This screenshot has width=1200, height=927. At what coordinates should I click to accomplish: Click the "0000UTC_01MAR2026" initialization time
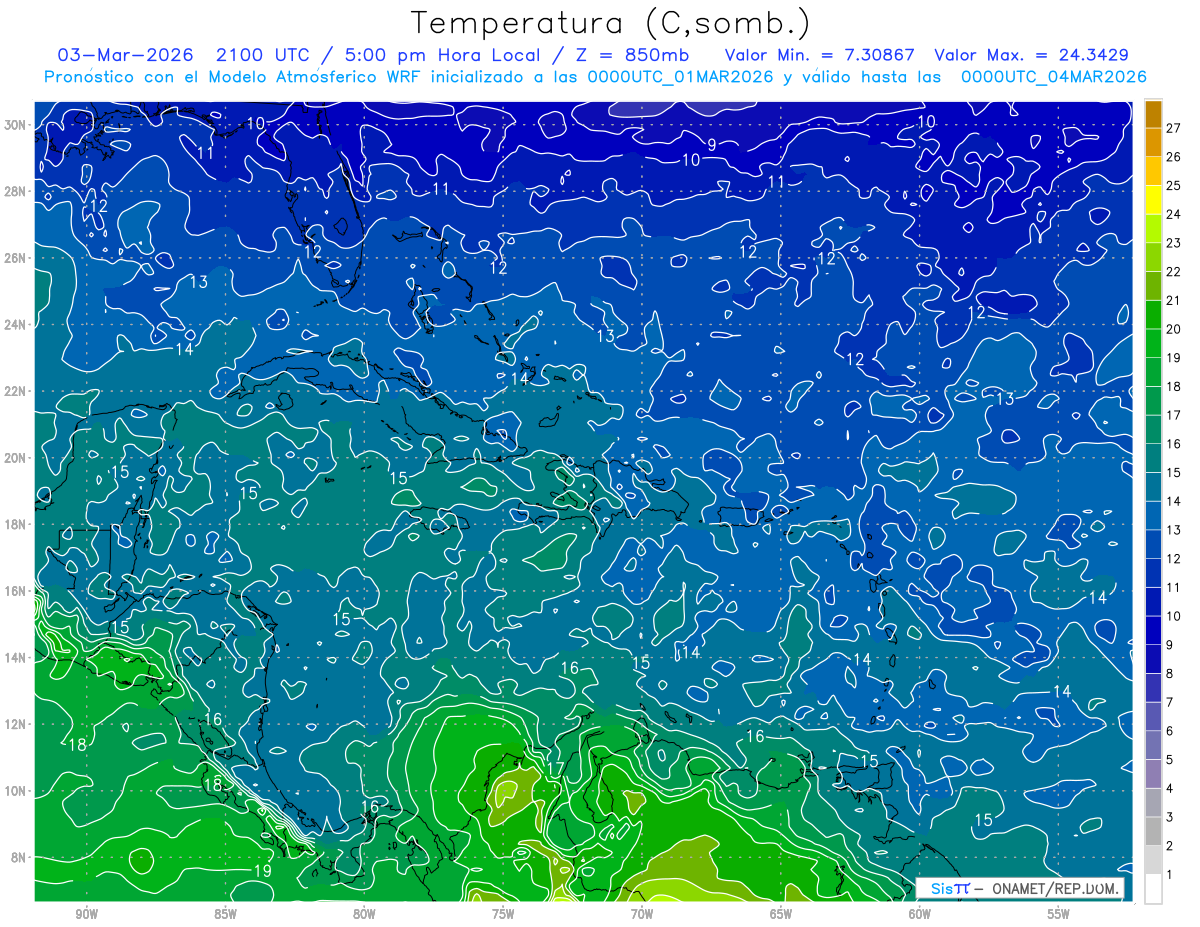tap(680, 76)
